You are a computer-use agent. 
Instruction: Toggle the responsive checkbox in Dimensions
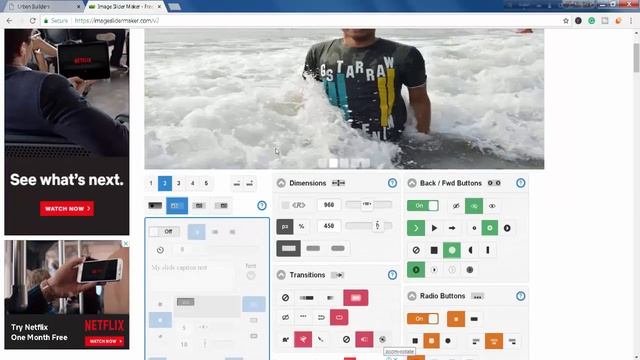tap(285, 205)
